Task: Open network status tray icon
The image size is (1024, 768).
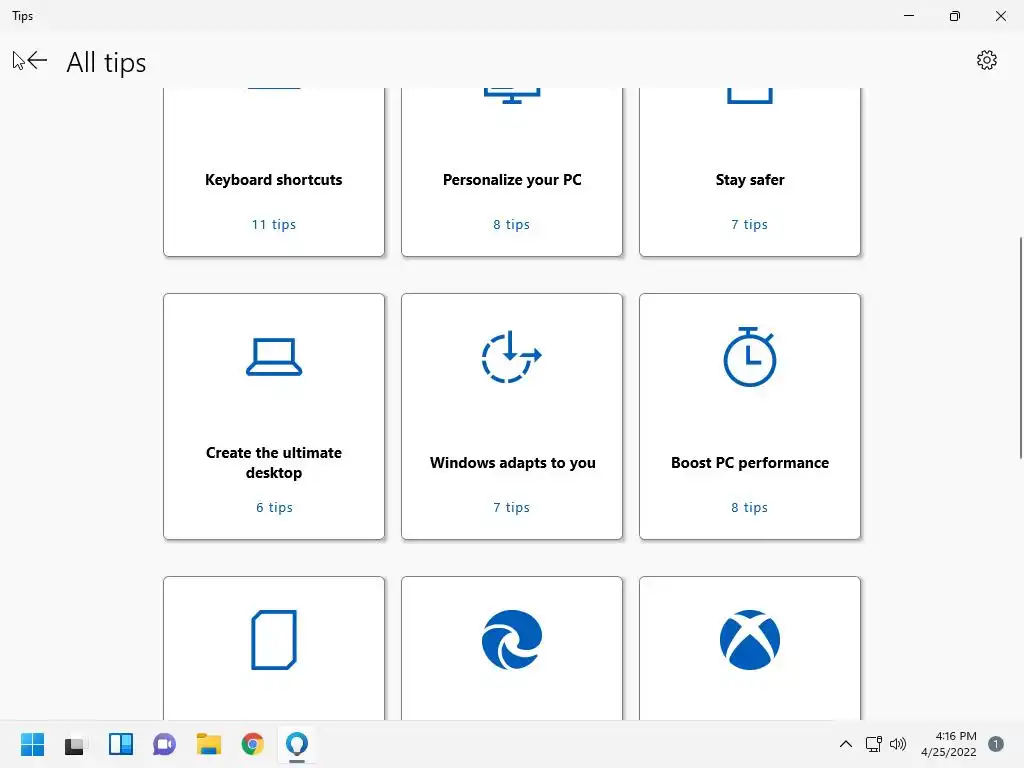Action: (x=874, y=744)
